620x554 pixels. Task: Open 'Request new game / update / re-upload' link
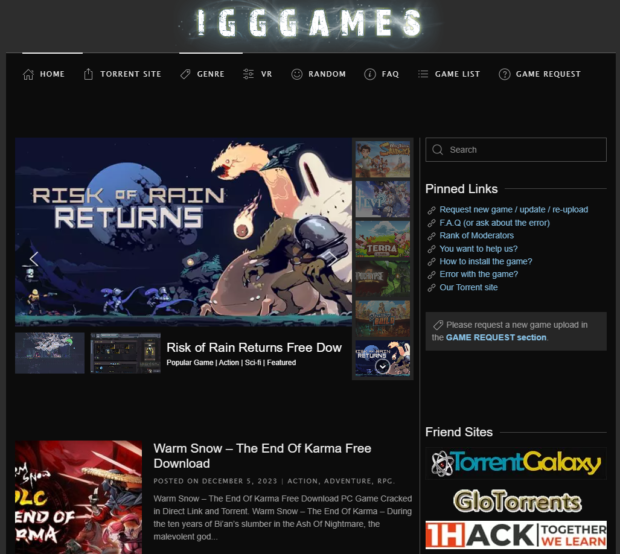[x=513, y=210]
